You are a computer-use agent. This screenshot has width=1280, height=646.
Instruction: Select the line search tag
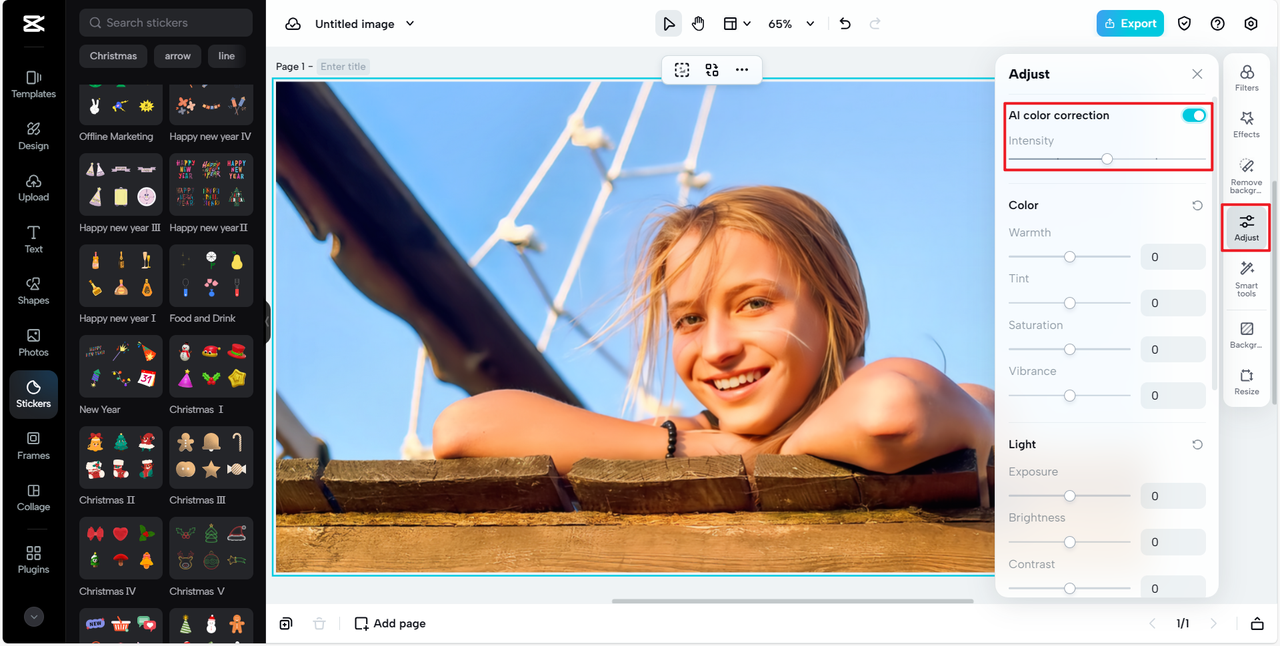227,56
